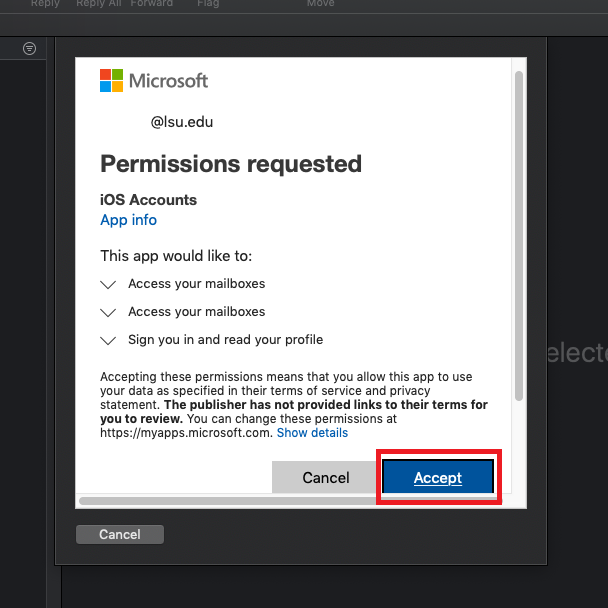
Task: Click the https://myapps.microsoft.com URL text
Action: [187, 433]
